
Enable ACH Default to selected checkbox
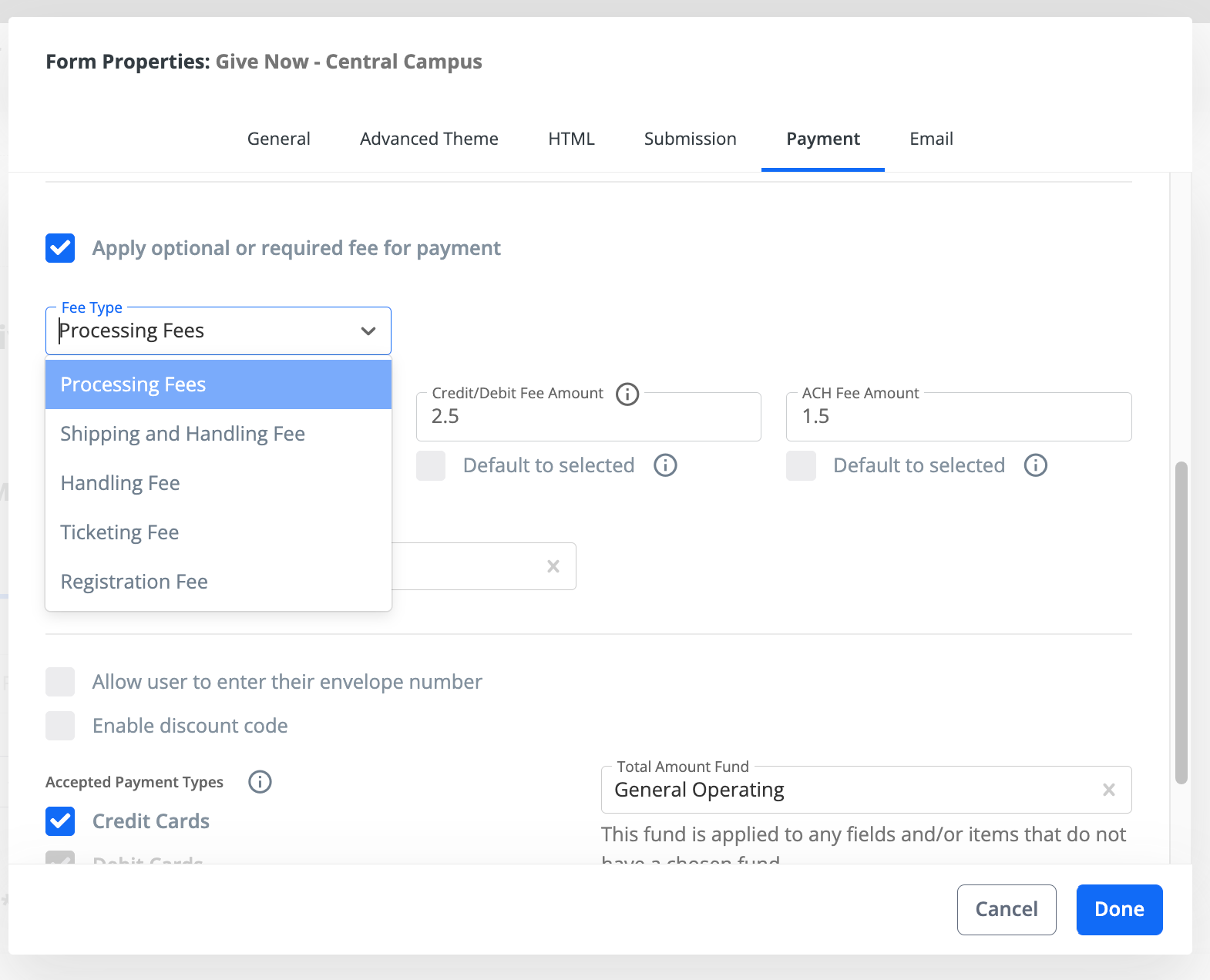pos(801,465)
